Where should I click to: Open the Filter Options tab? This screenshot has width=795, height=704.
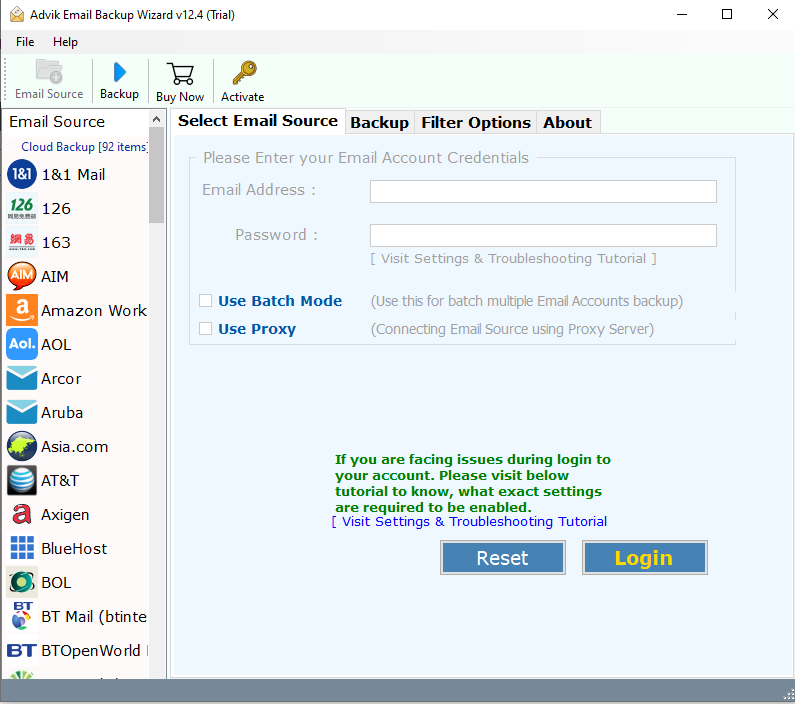pyautogui.click(x=476, y=123)
